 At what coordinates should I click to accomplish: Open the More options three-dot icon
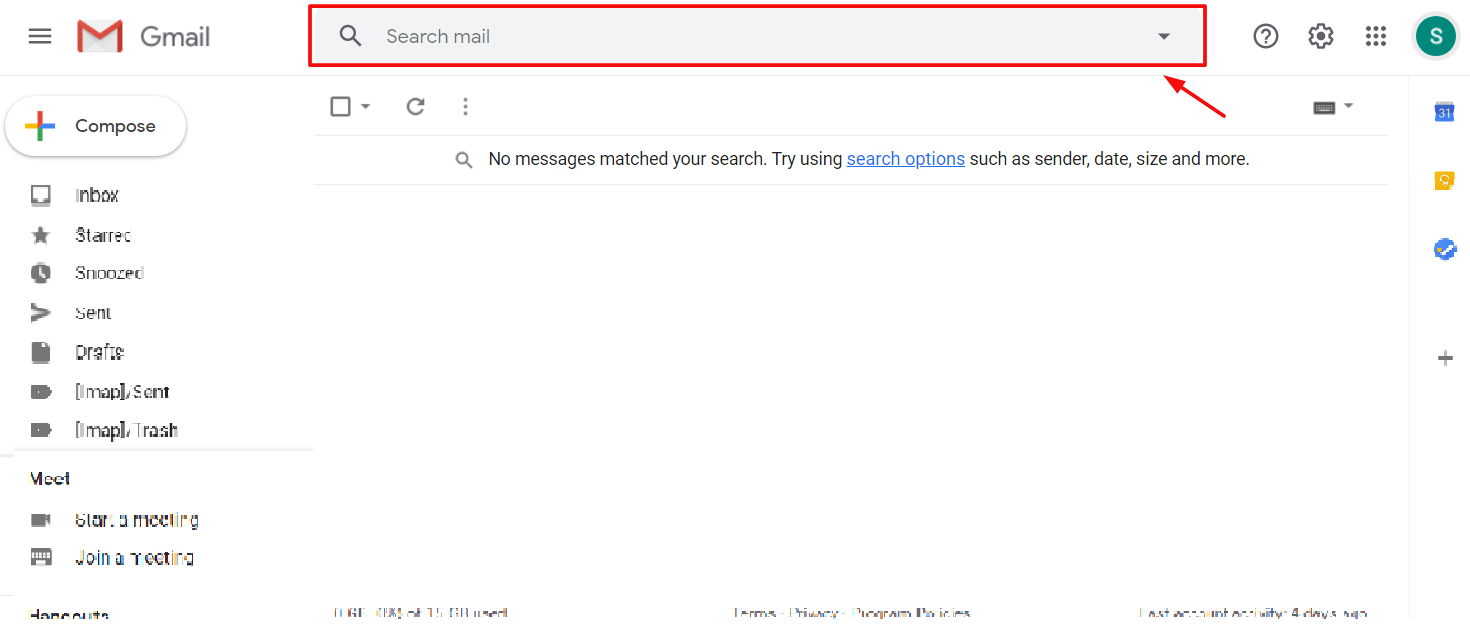coord(465,106)
